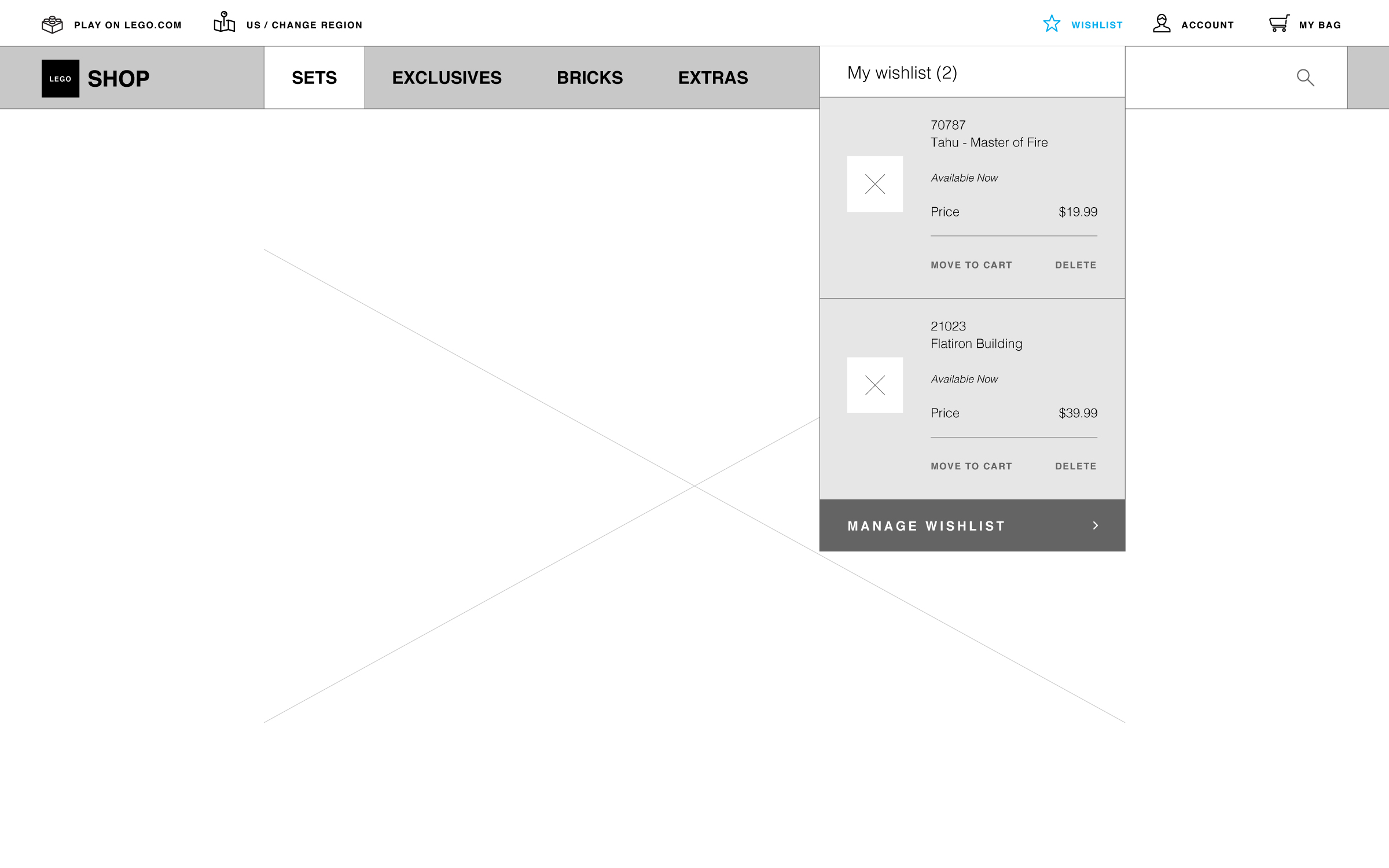The image size is (1389, 868).
Task: Select the Extras menu item
Action: pos(713,78)
